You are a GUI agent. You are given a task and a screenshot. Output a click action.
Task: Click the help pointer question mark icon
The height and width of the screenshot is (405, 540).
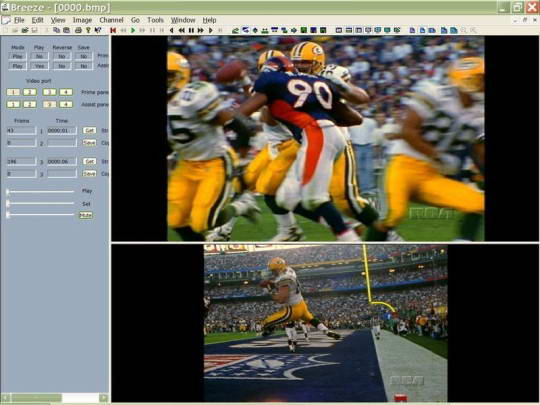pos(98,30)
